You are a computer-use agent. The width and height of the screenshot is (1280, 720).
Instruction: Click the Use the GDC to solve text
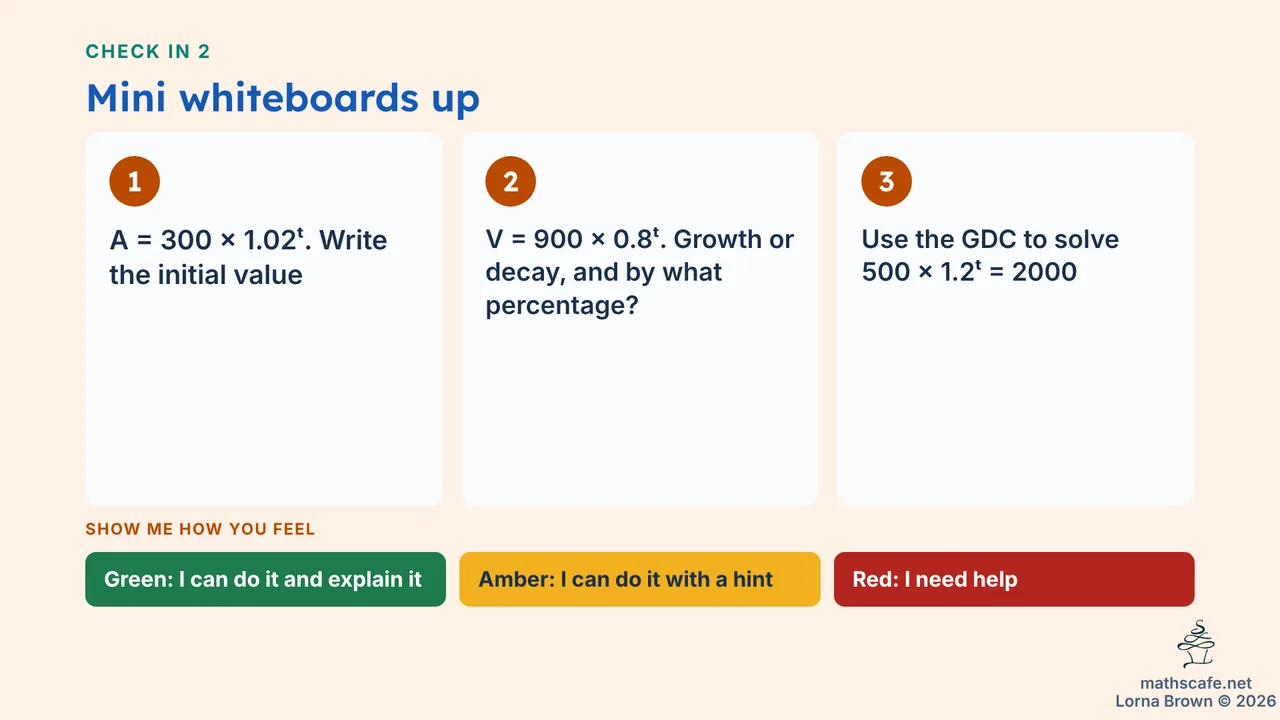pos(990,240)
